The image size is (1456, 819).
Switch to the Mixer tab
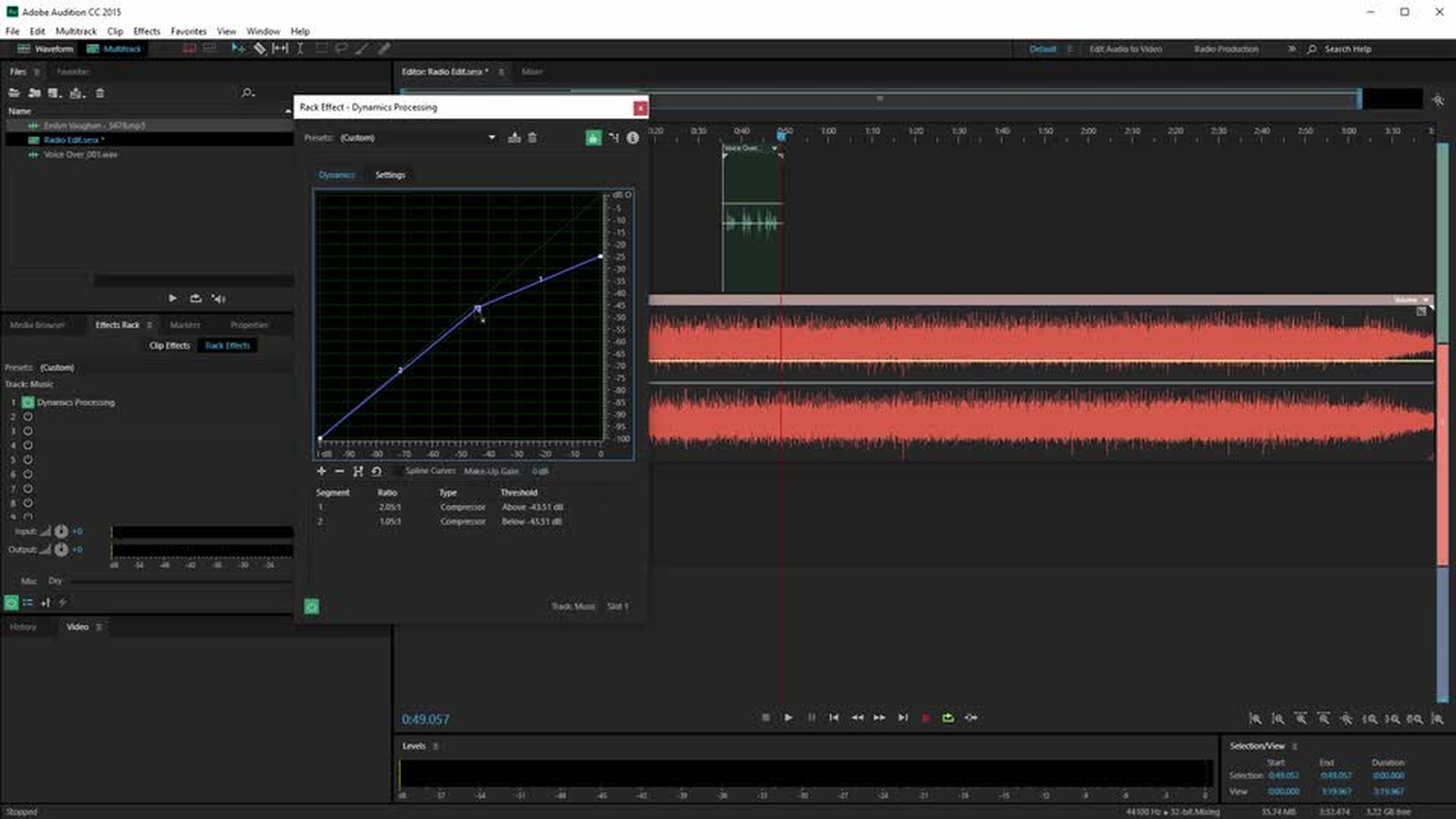click(x=532, y=72)
